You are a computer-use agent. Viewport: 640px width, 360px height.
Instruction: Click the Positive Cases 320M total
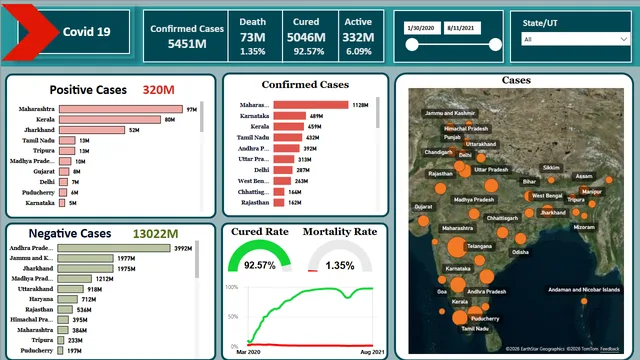(x=158, y=90)
